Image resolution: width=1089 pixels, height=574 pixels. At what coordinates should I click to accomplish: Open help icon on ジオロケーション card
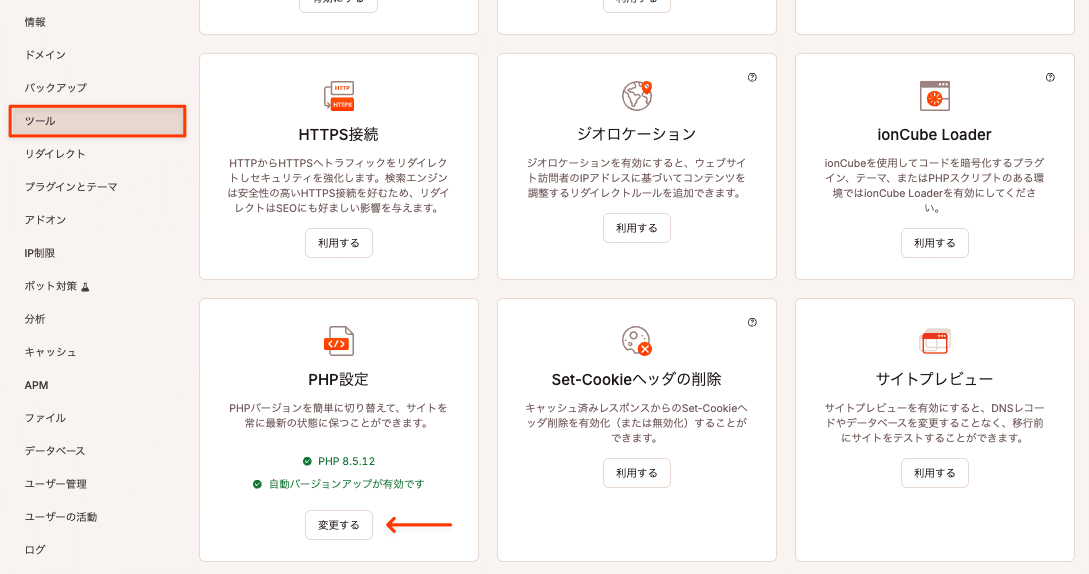point(752,77)
